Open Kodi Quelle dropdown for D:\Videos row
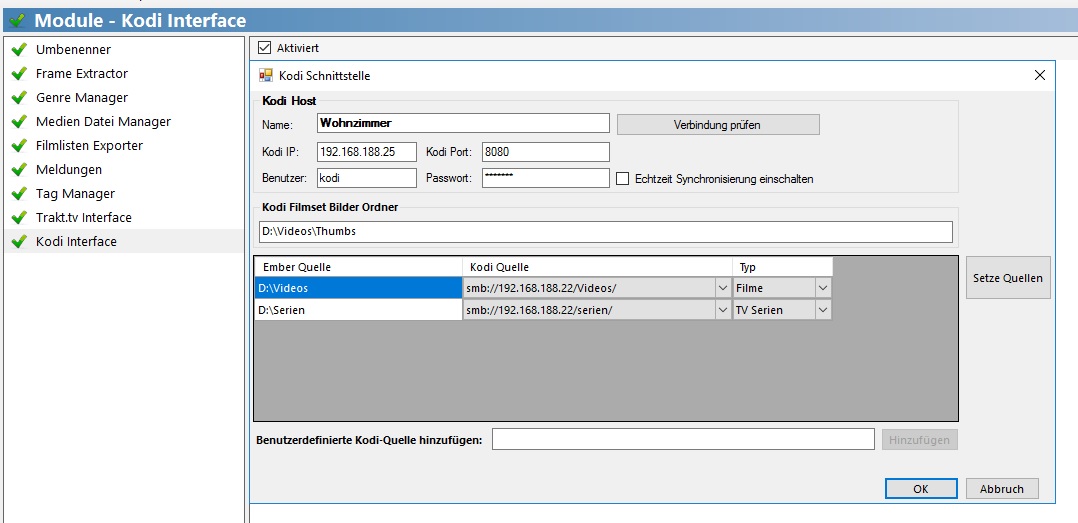Screen dimensions: 1078x523 (723, 288)
